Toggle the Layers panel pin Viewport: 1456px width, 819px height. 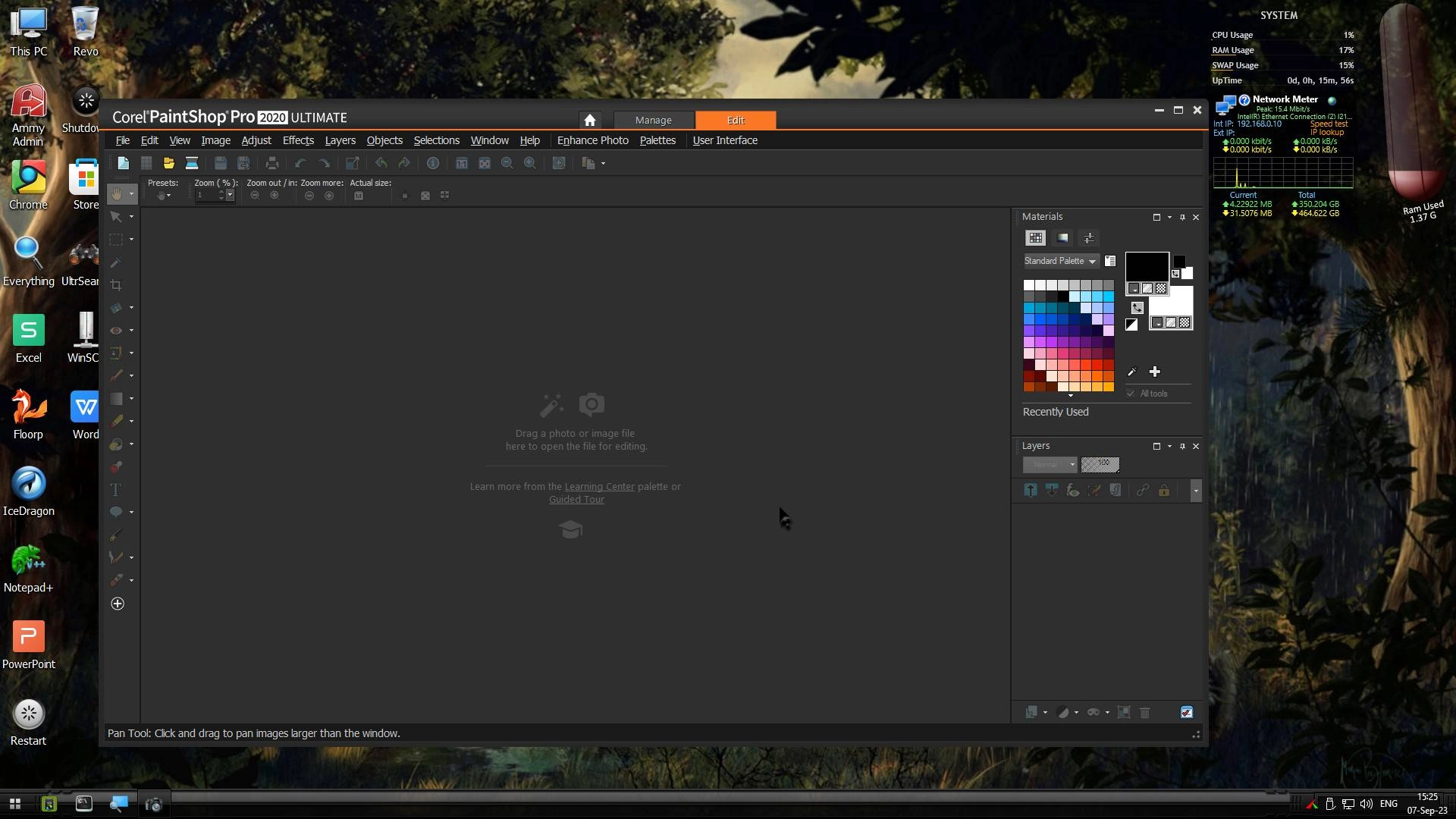tap(1182, 446)
